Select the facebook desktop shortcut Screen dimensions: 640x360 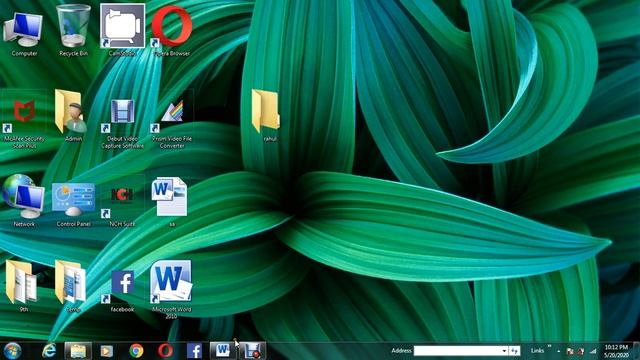click(122, 291)
